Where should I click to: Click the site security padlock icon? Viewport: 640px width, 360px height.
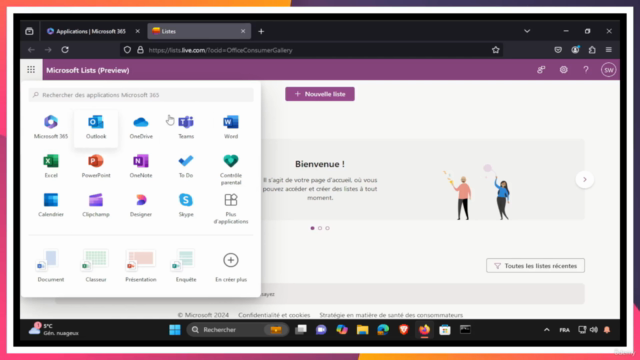pos(140,50)
